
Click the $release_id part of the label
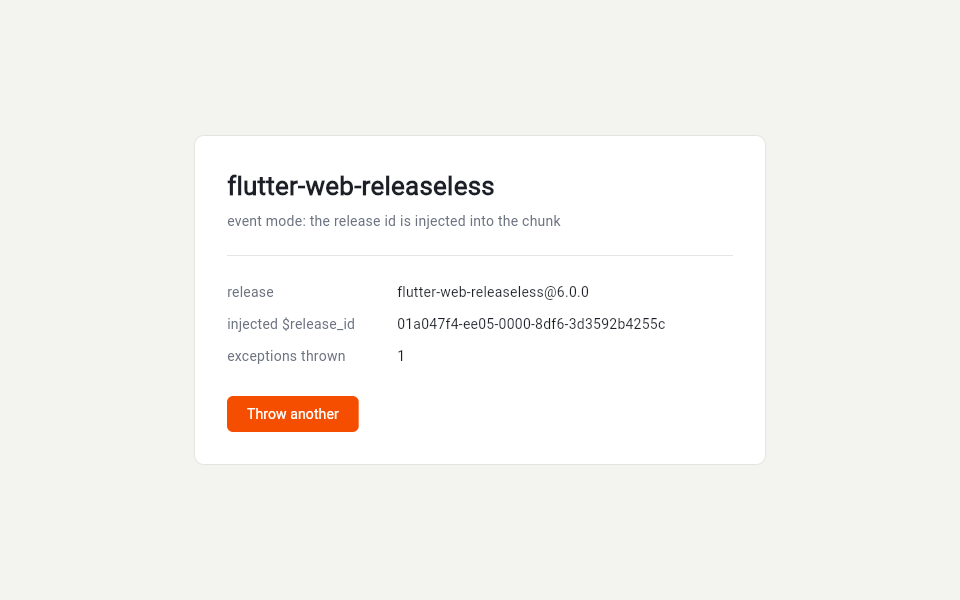click(318, 324)
